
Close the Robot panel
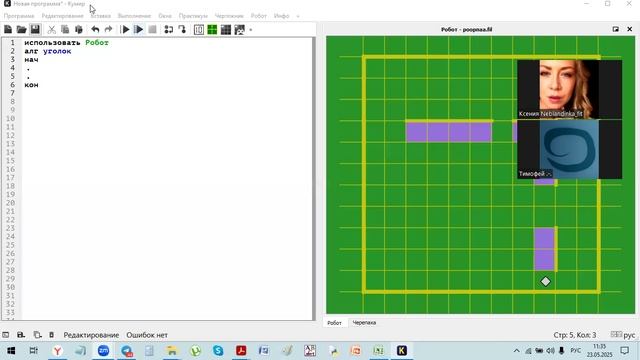point(629,29)
